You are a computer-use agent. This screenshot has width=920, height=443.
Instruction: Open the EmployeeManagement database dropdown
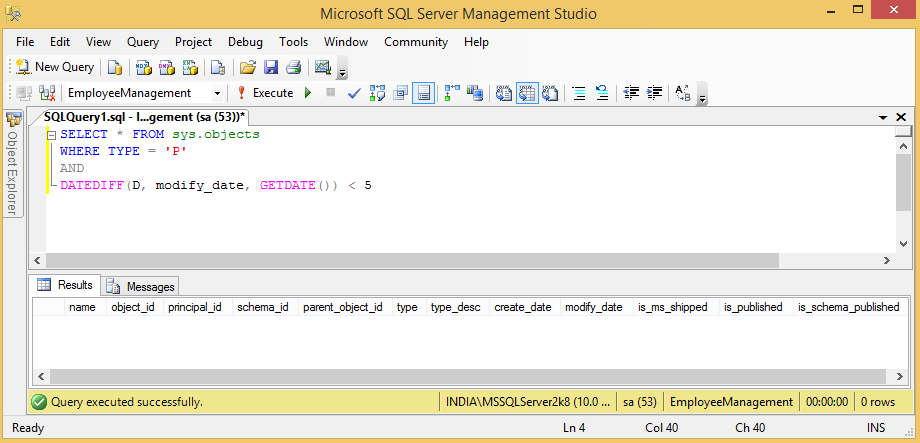pyautogui.click(x=218, y=93)
